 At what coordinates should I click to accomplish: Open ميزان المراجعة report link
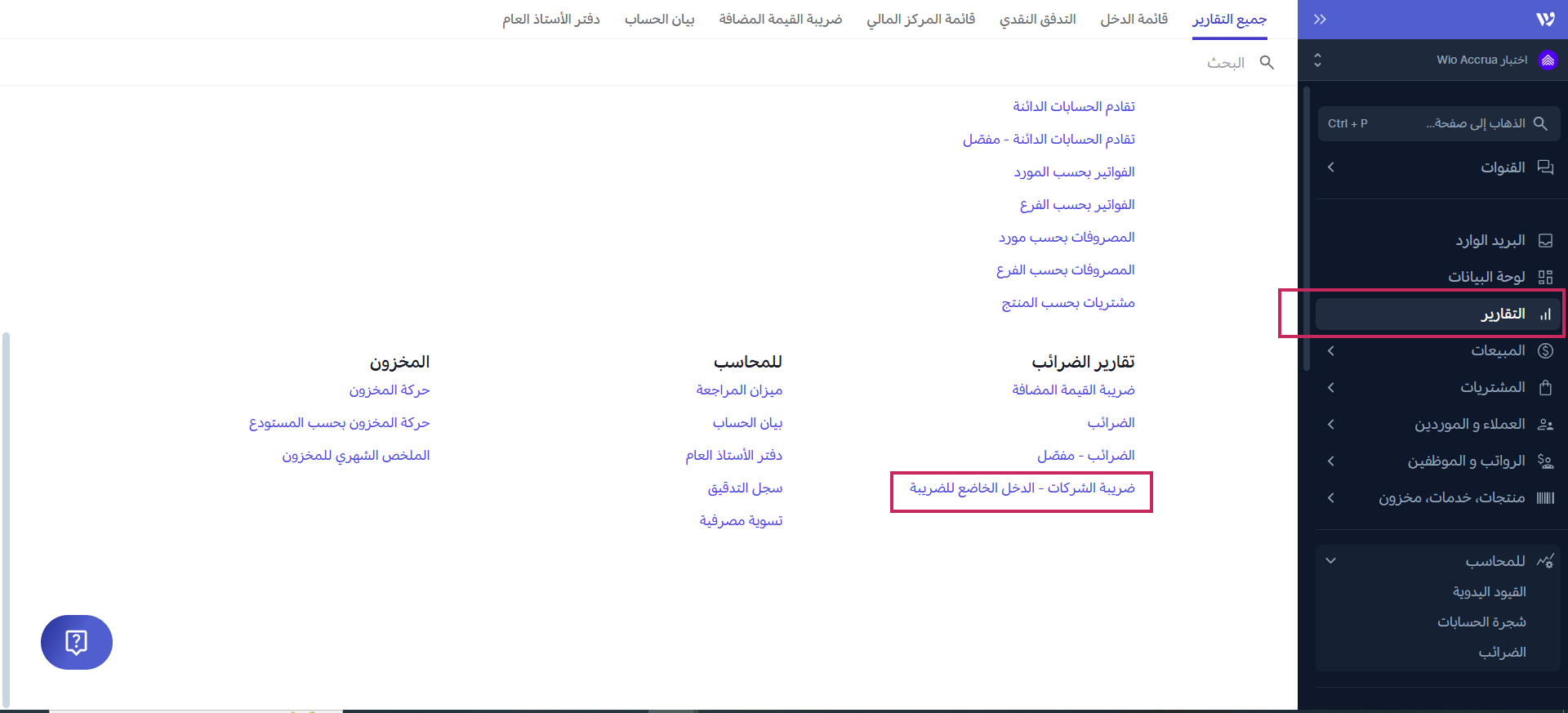click(739, 390)
